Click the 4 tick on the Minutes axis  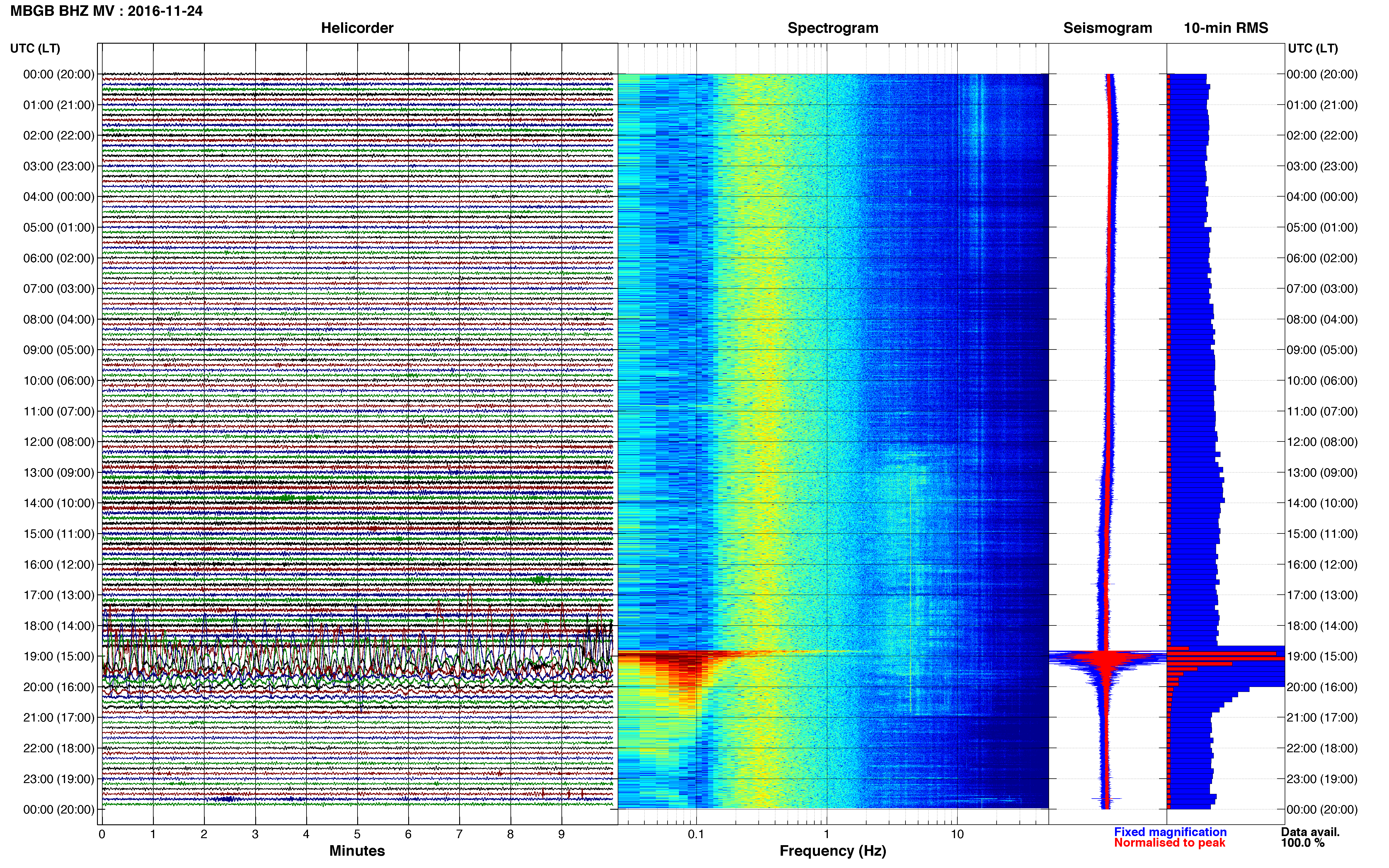(x=306, y=834)
